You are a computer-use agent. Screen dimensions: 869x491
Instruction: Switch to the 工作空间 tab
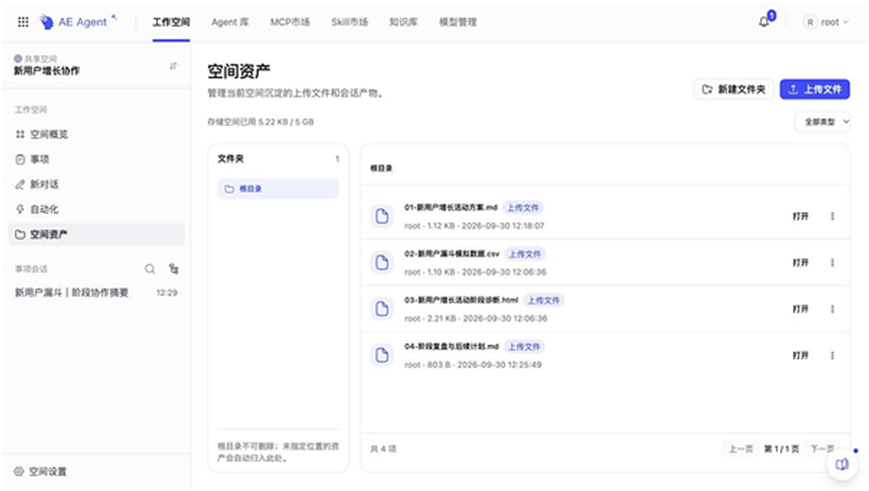click(171, 22)
